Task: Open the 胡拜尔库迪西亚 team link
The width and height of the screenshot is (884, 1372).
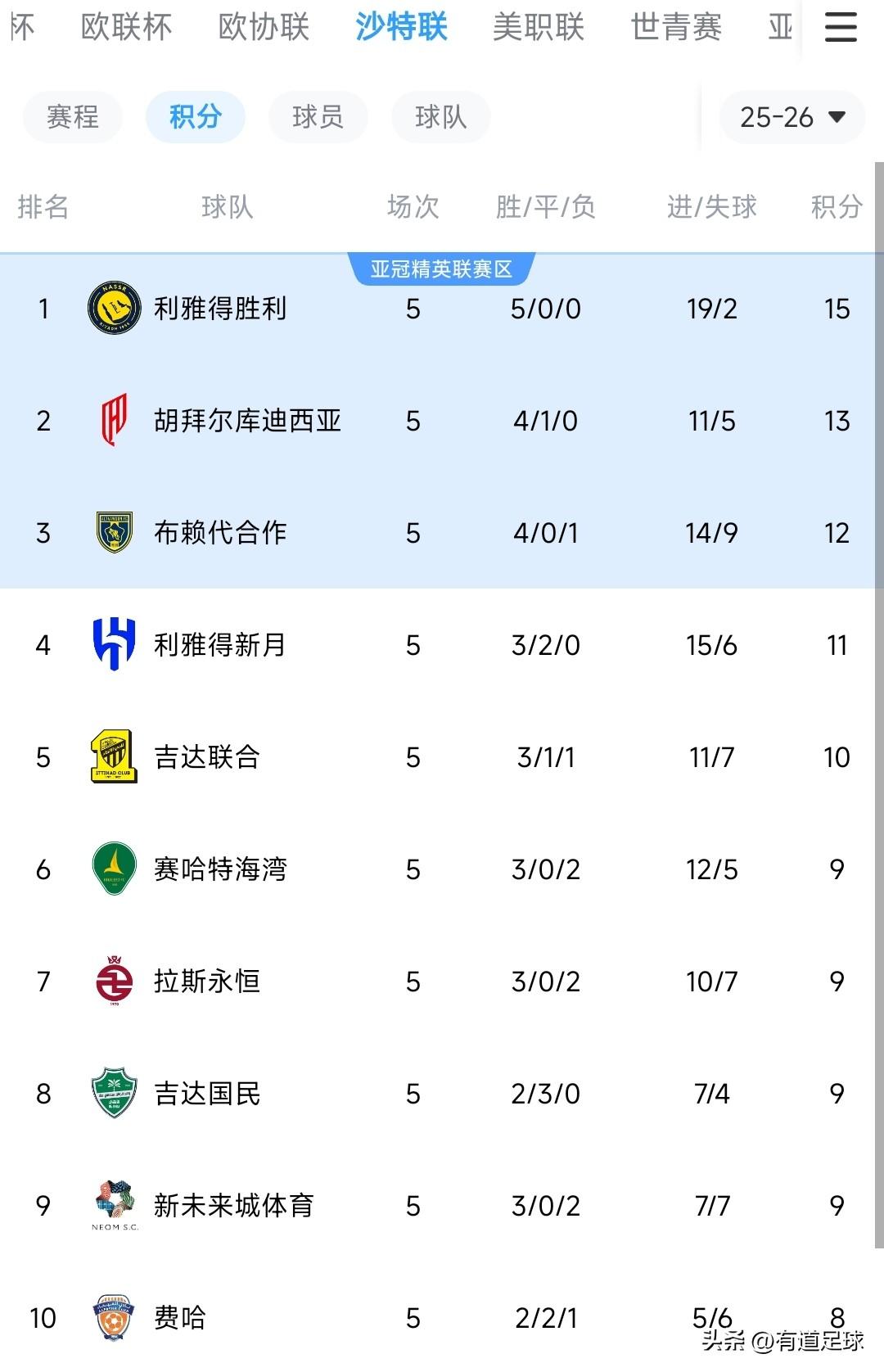Action: (247, 421)
